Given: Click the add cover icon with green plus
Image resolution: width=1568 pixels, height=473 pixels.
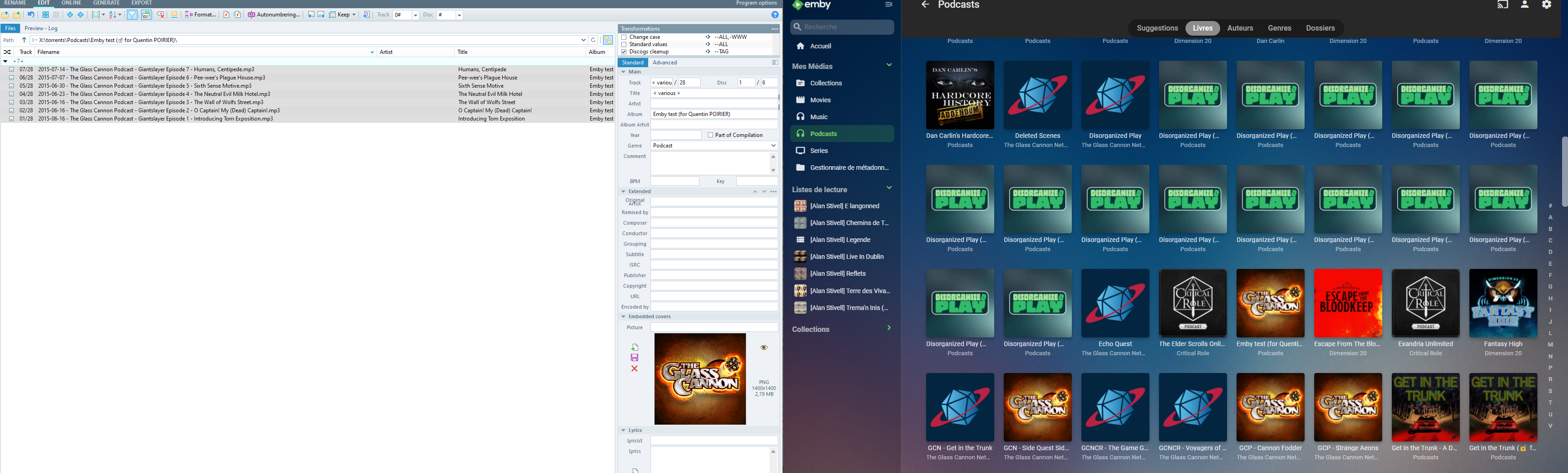Looking at the screenshot, I should tap(635, 347).
